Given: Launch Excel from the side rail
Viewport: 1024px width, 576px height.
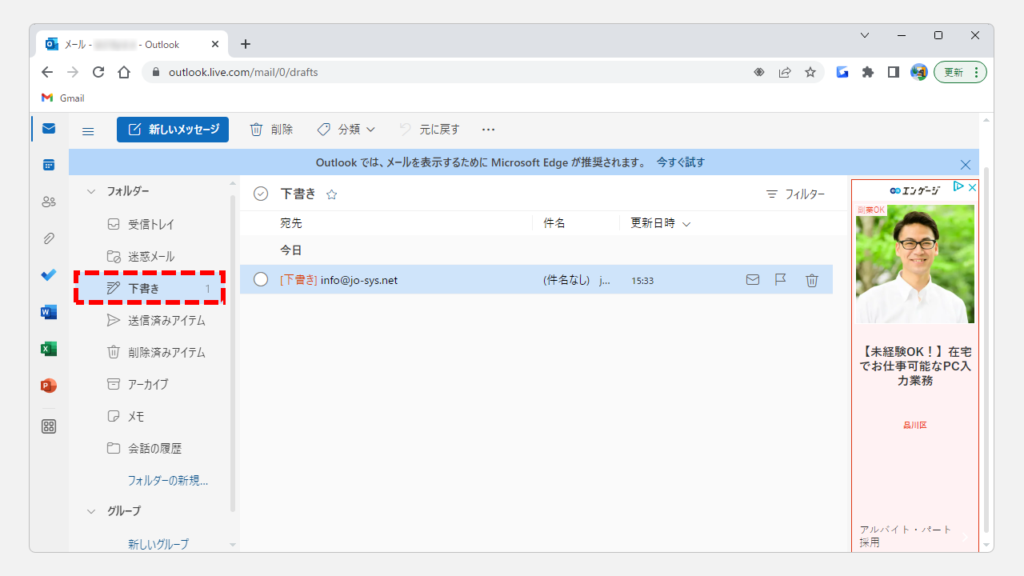Looking at the screenshot, I should click(x=48, y=349).
